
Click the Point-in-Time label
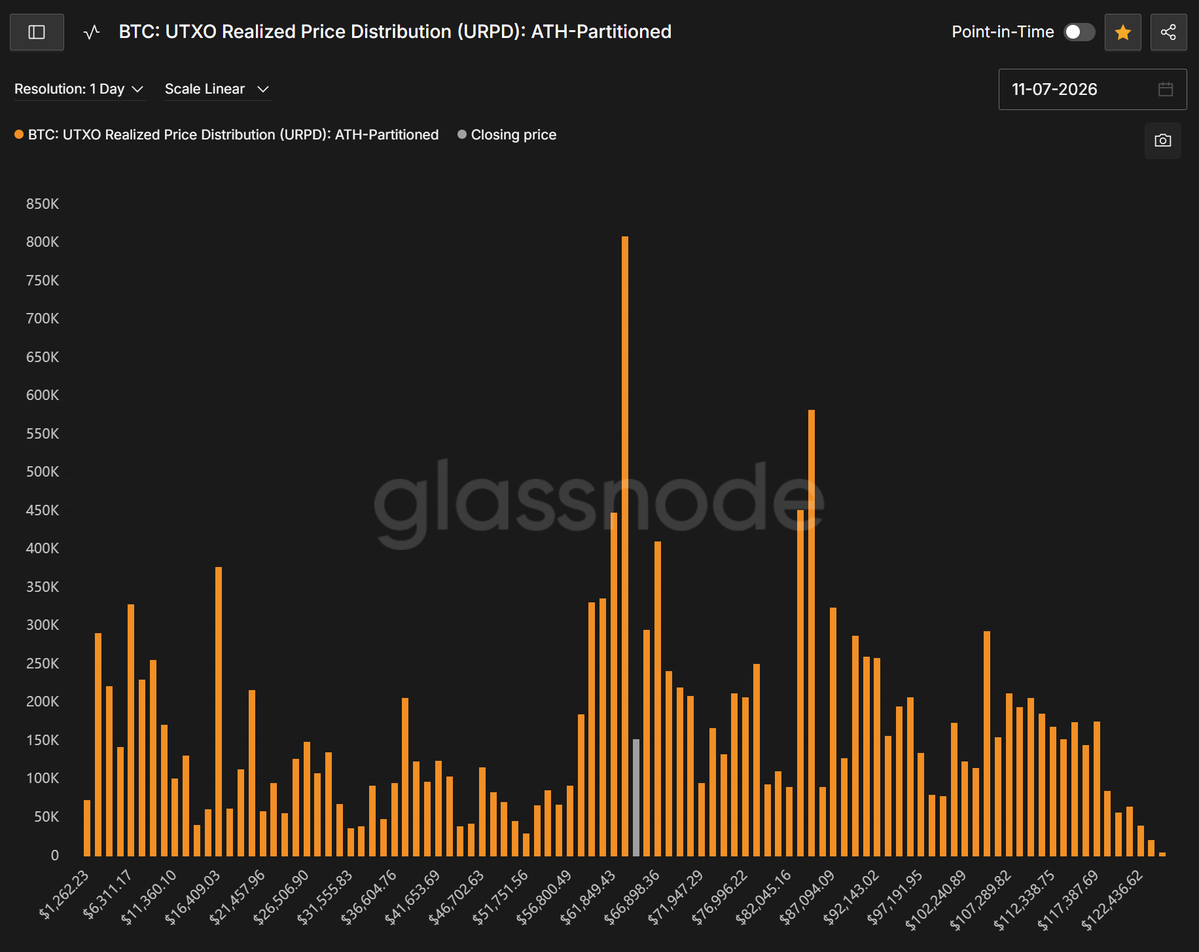(1002, 32)
